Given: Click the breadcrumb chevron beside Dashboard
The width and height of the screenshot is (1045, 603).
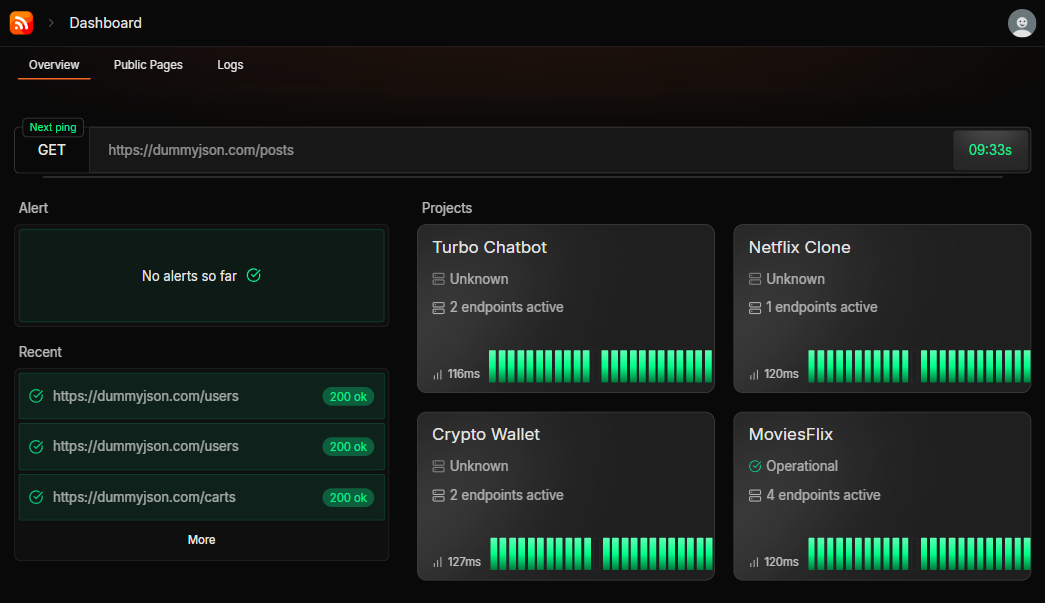Looking at the screenshot, I should pos(51,23).
